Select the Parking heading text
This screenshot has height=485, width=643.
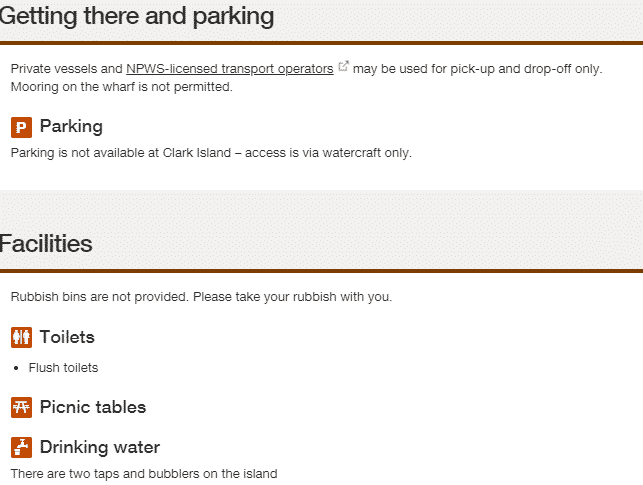tap(71, 126)
